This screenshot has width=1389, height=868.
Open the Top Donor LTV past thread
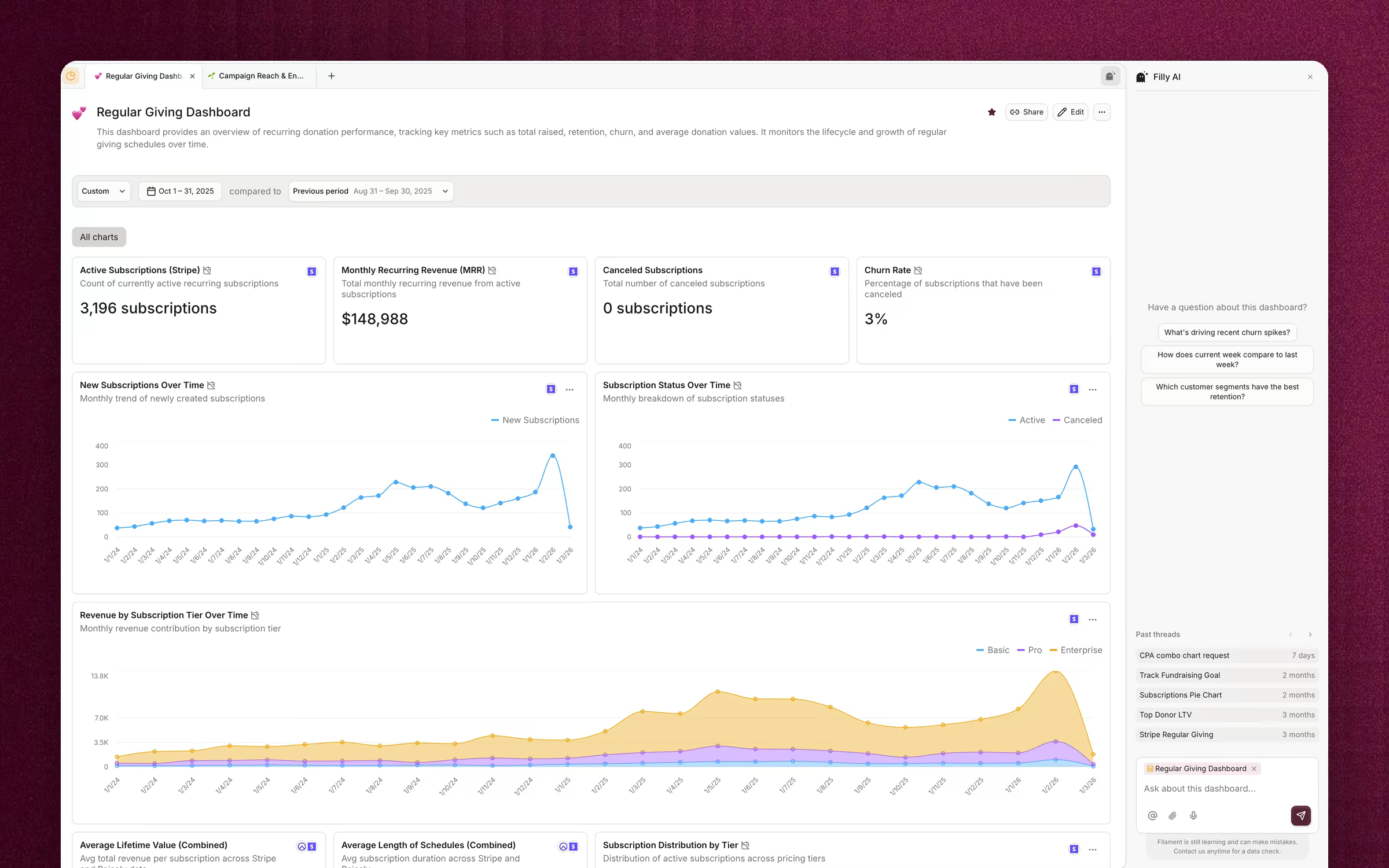point(1227,715)
